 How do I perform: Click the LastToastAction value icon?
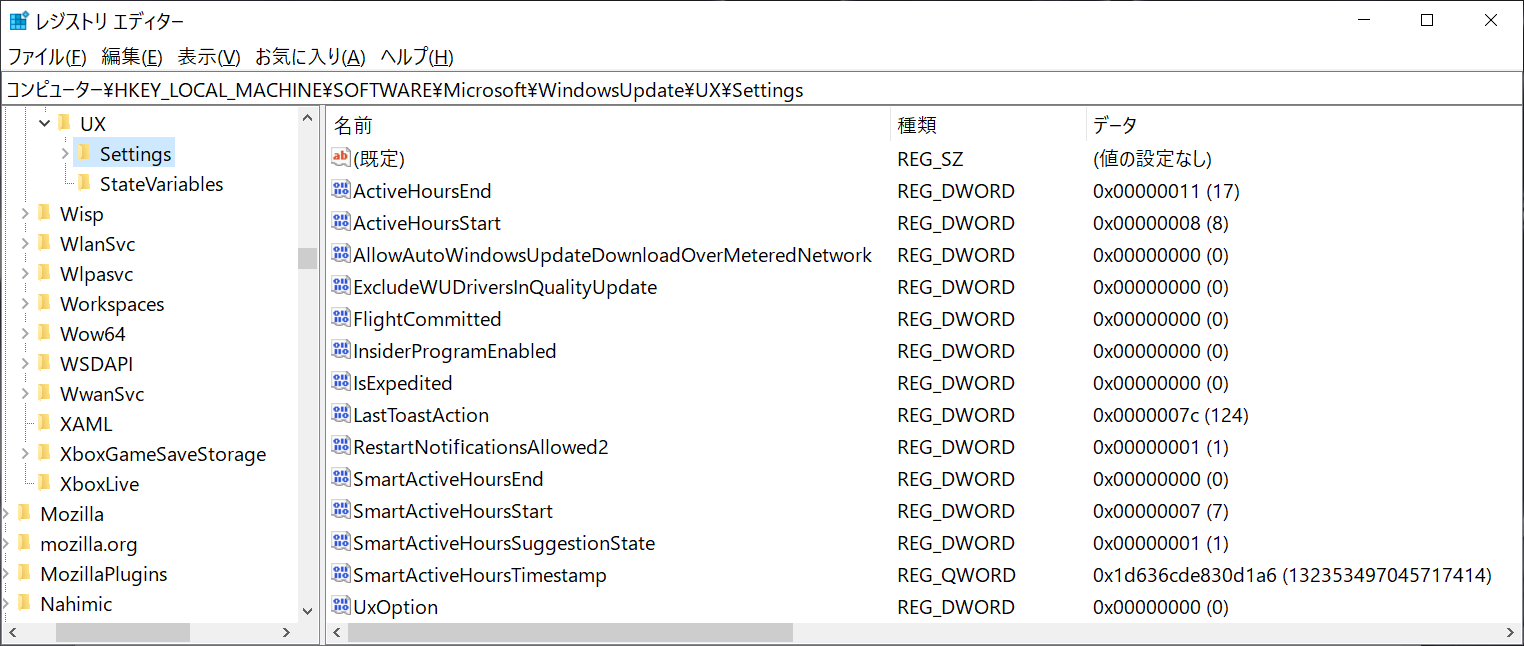click(341, 414)
